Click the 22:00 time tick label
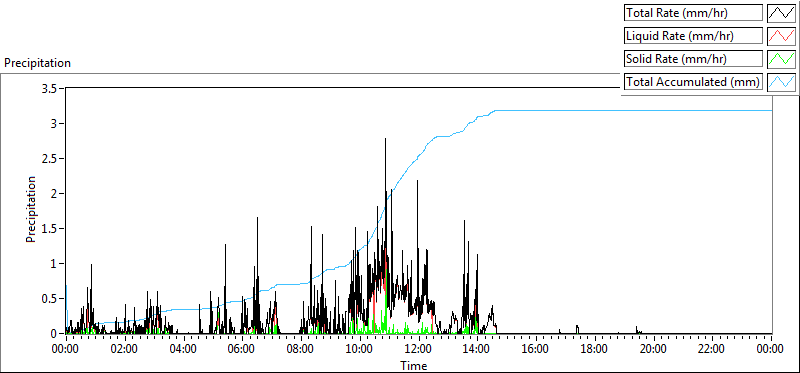This screenshot has width=800, height=373. click(x=712, y=350)
